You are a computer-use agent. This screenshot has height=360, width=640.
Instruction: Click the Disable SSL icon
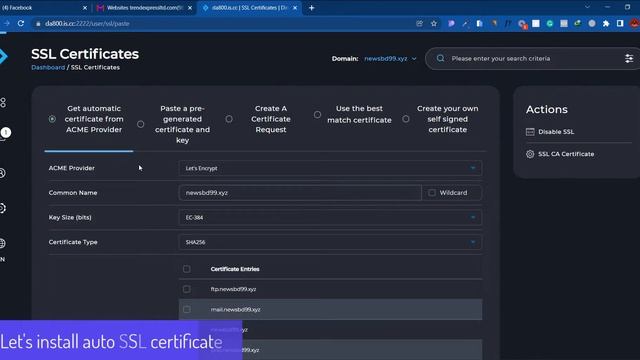(x=530, y=132)
